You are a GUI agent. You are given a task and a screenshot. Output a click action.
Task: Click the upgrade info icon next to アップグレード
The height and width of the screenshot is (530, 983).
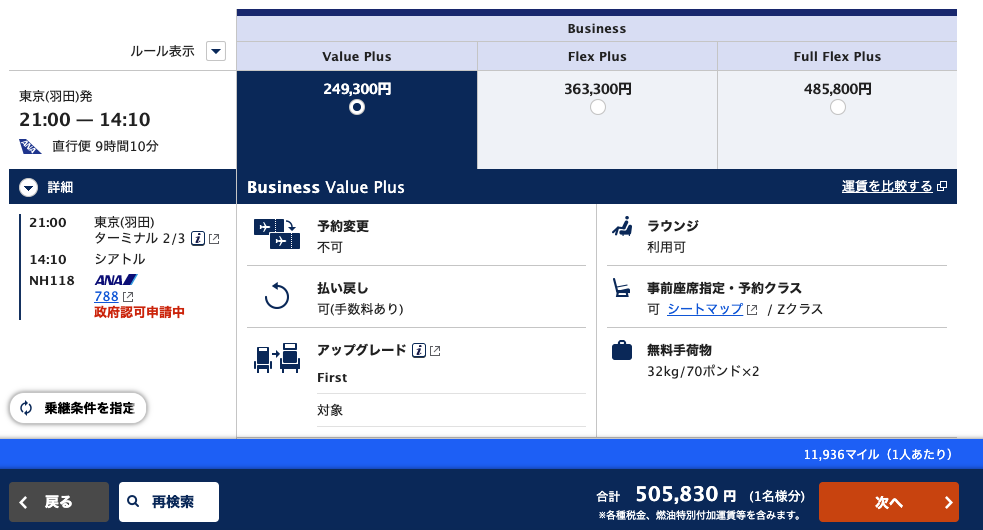[x=420, y=351]
